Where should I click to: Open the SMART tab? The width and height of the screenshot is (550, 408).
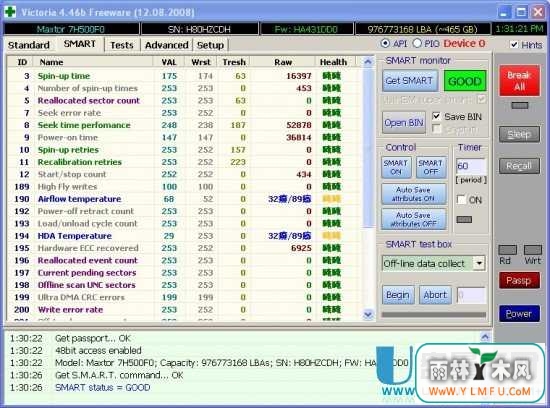tap(80, 44)
